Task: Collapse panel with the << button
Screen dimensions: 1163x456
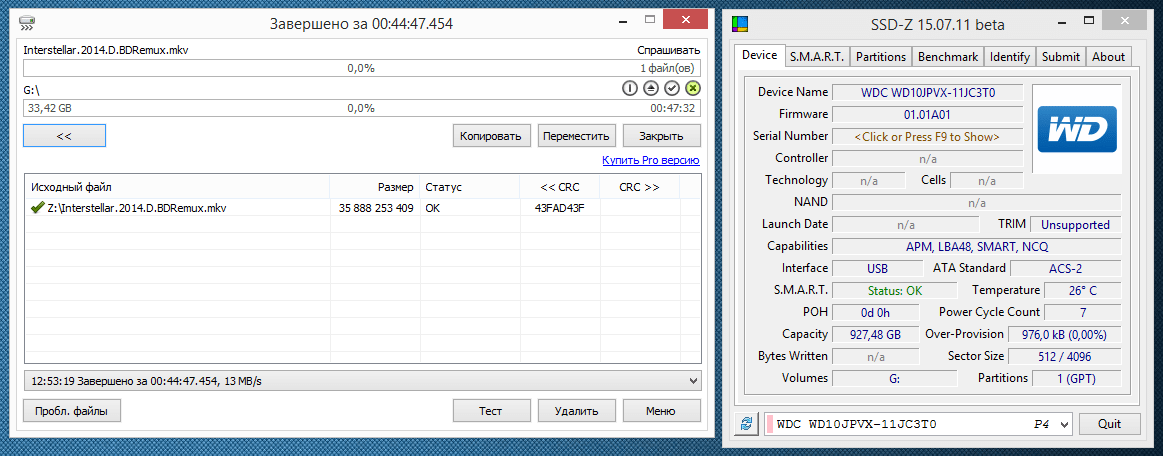Action: pyautogui.click(x=64, y=135)
